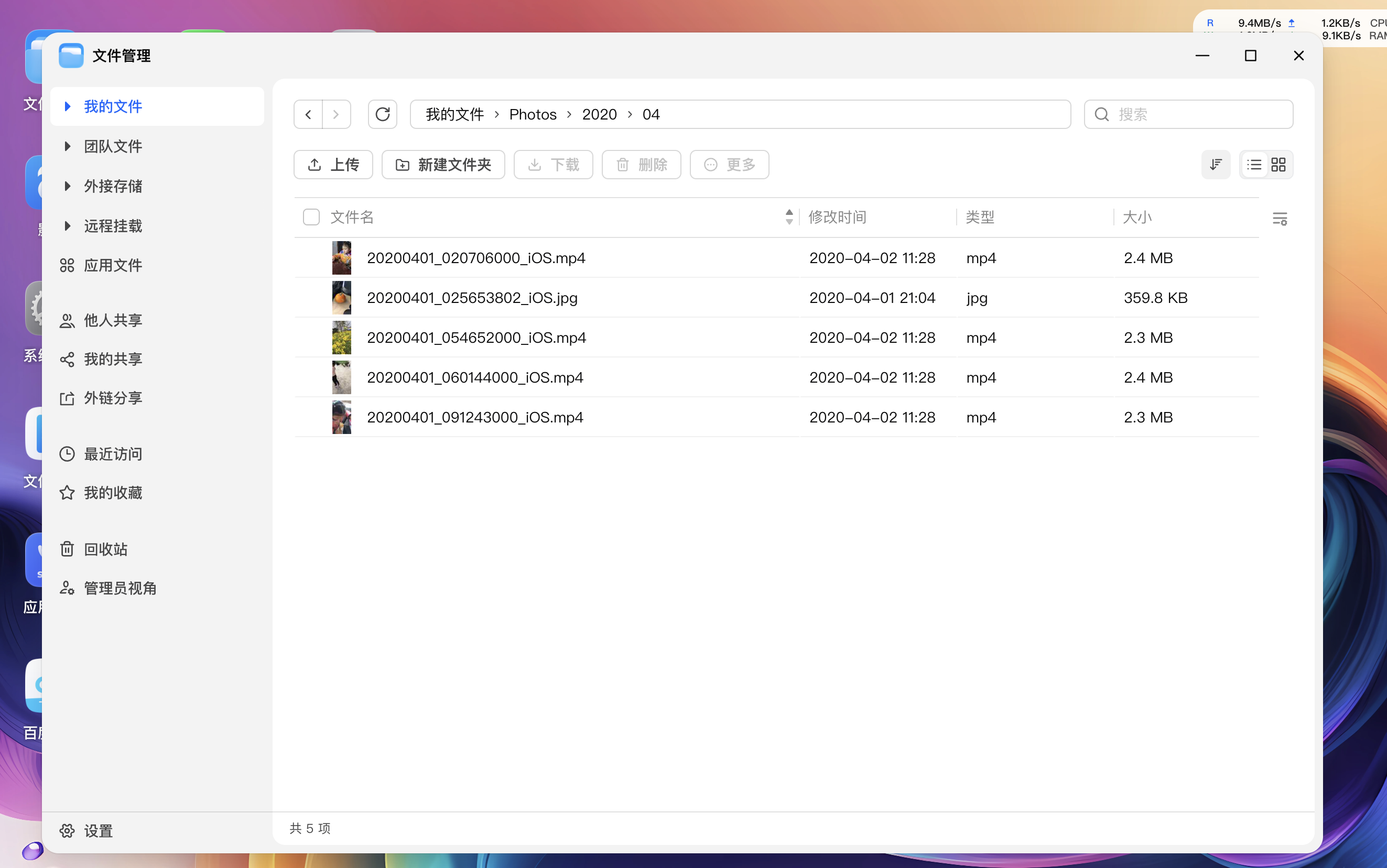This screenshot has height=868, width=1387.
Task: Expand the 远程挂载 tree node
Action: point(67,225)
